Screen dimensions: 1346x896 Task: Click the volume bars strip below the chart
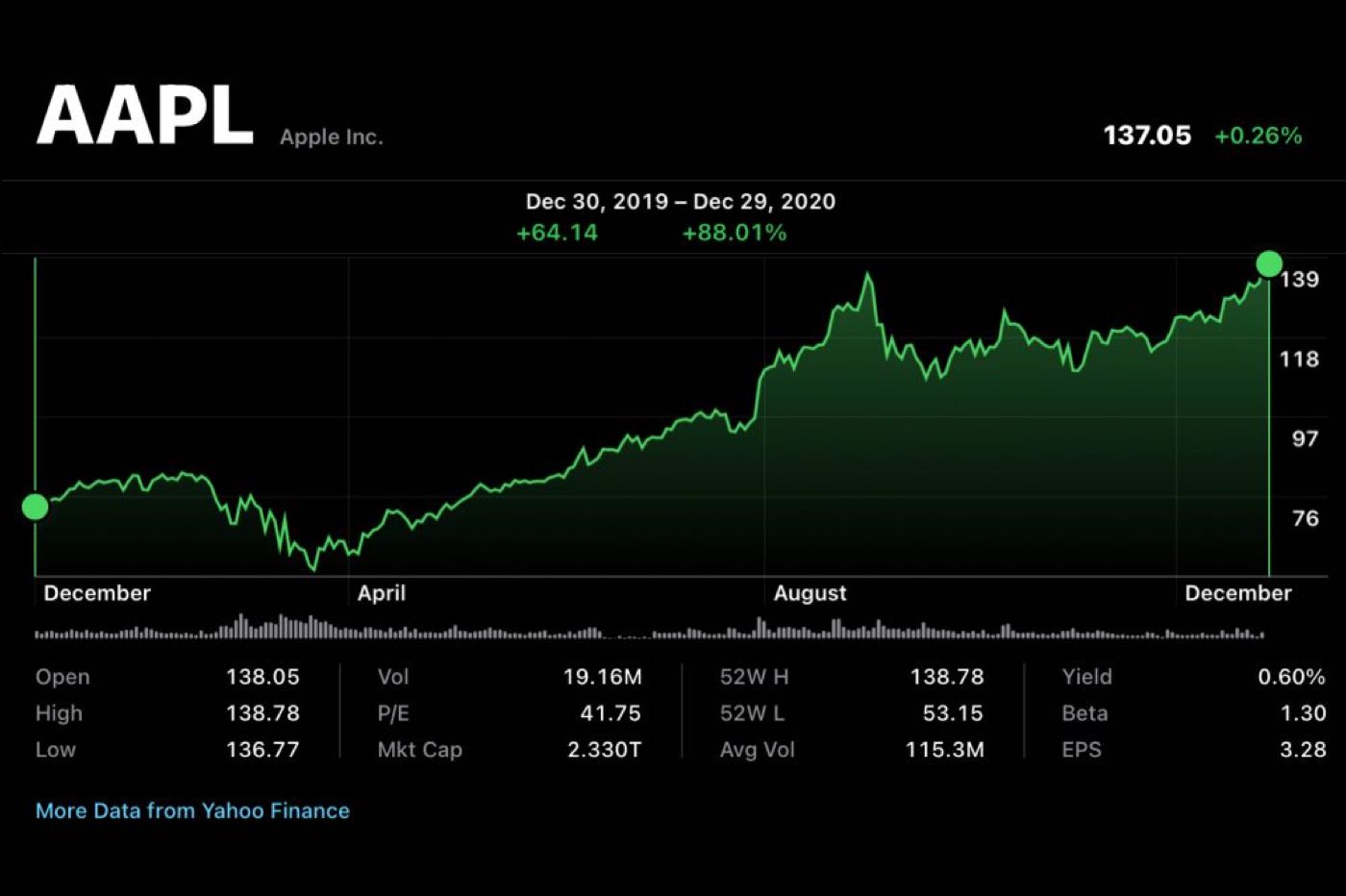(x=650, y=628)
